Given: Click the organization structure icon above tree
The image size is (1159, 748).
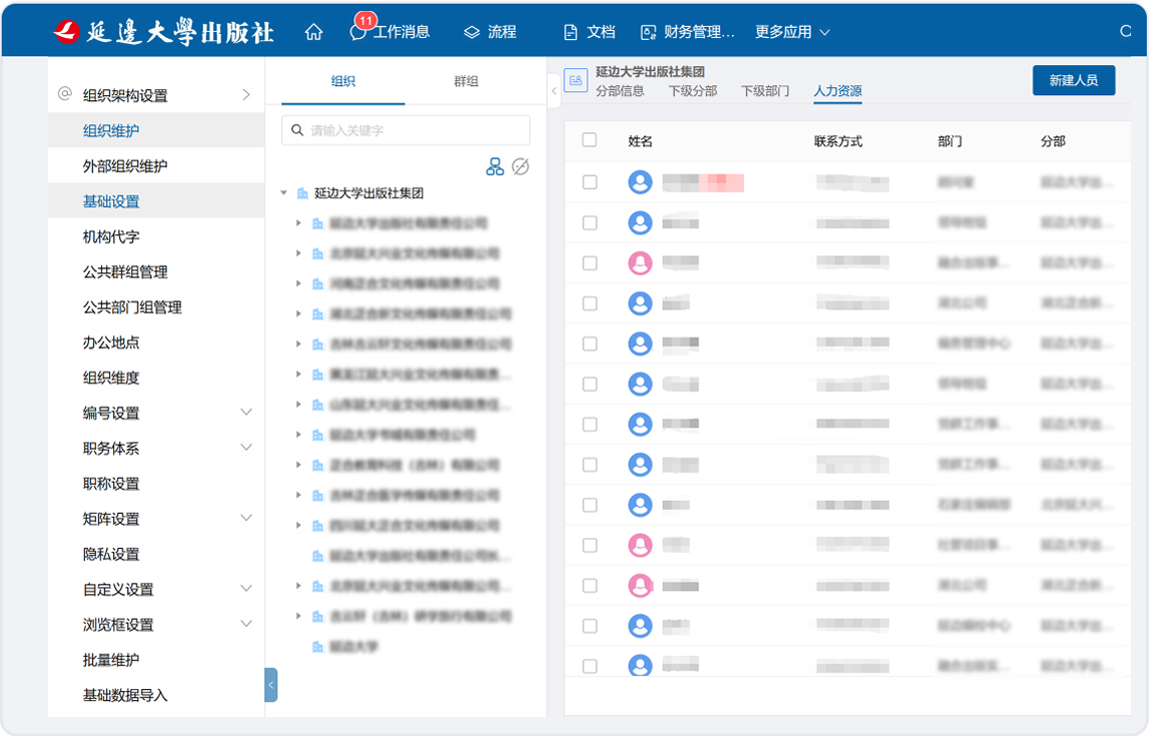Looking at the screenshot, I should [x=494, y=167].
